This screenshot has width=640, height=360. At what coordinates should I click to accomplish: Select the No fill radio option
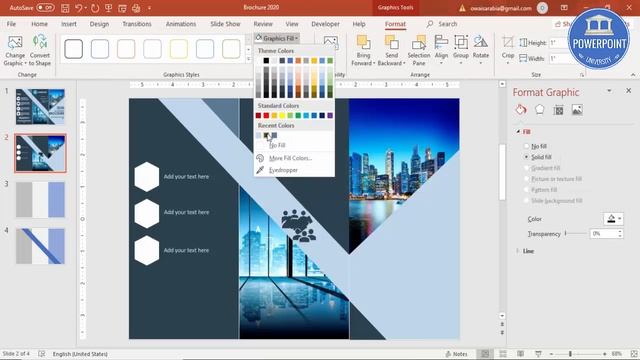526,146
